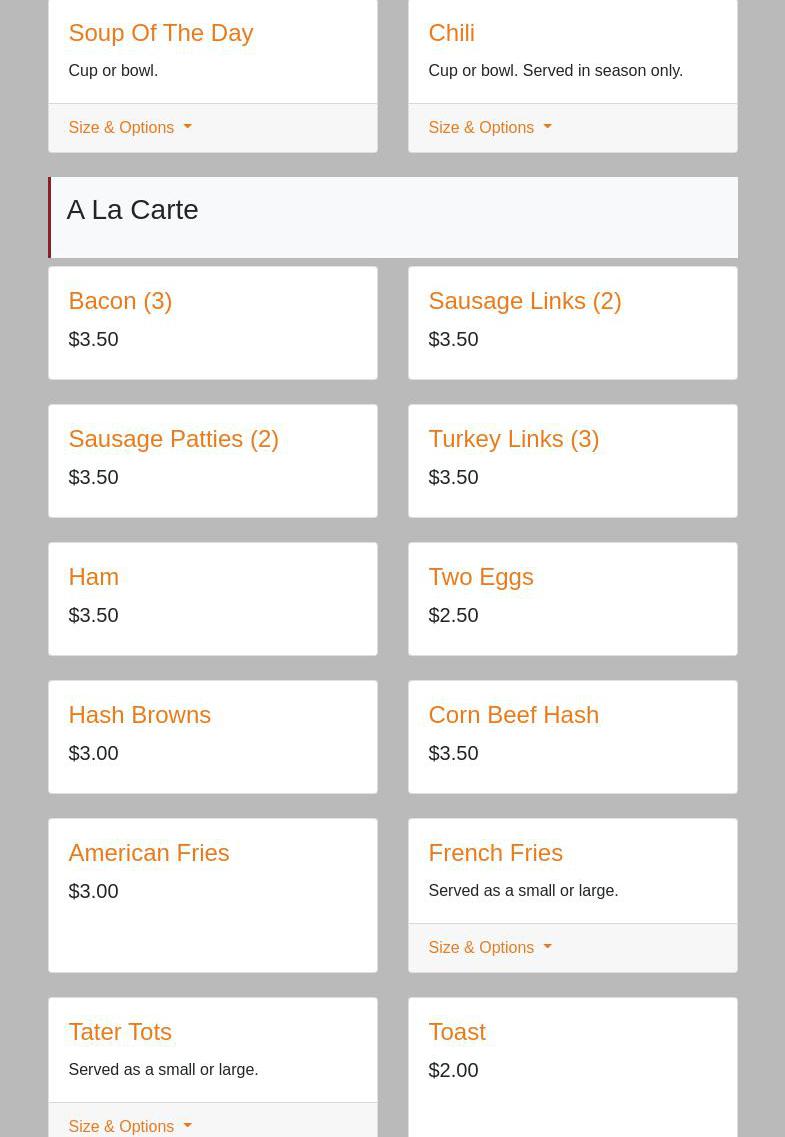The height and width of the screenshot is (1137, 785).
Task: Pick the Turkey Links (3) item
Action: [x=513, y=439]
